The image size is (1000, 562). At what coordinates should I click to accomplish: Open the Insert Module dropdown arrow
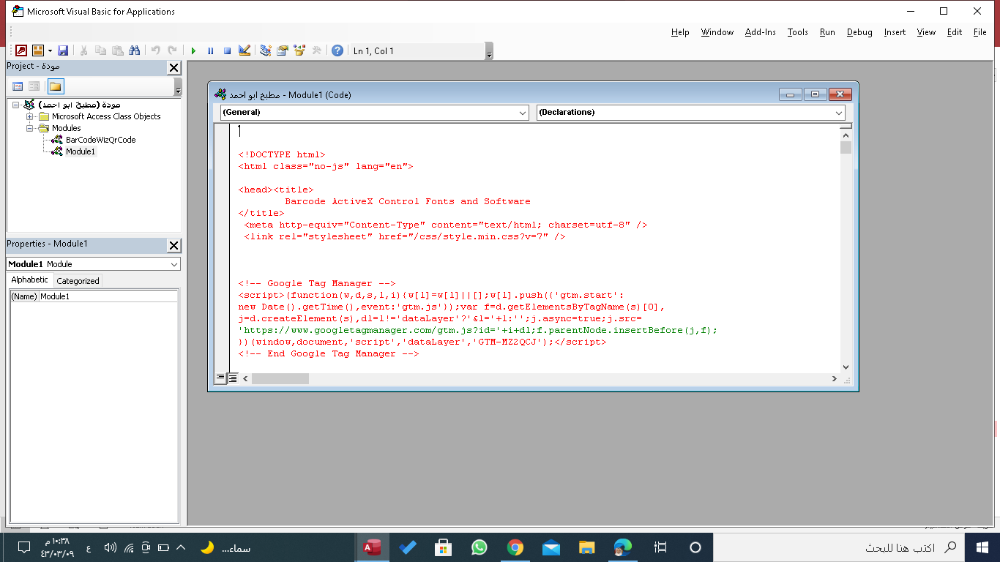coord(50,50)
